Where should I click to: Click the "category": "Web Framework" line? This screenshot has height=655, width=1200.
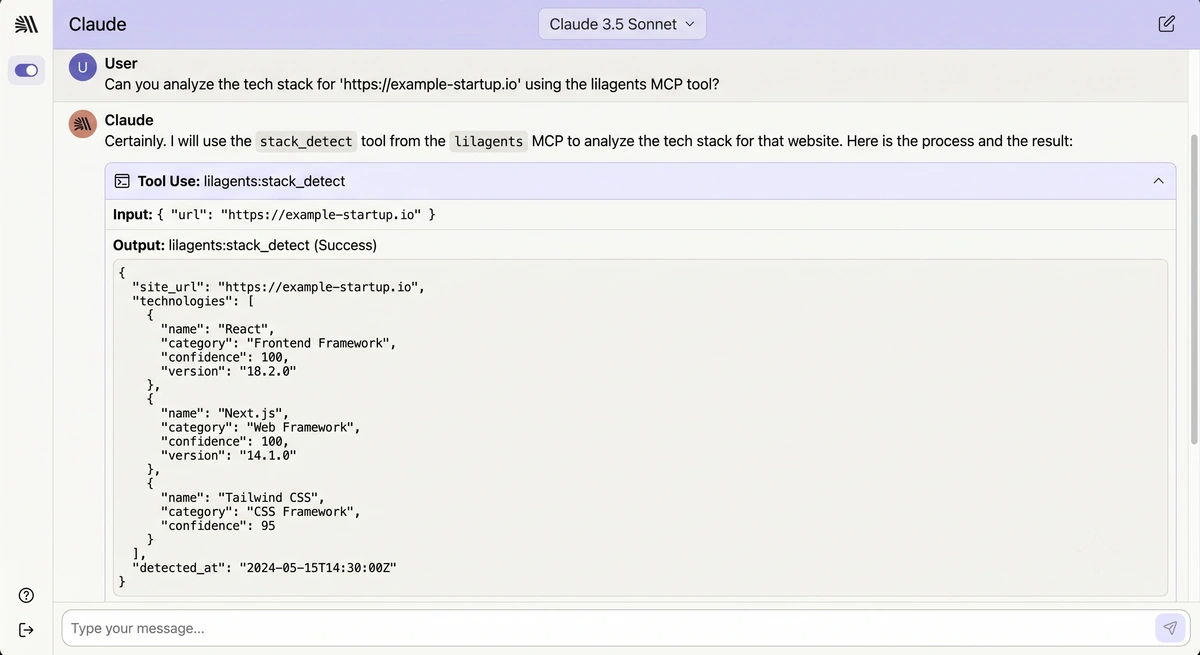pyautogui.click(x=260, y=427)
